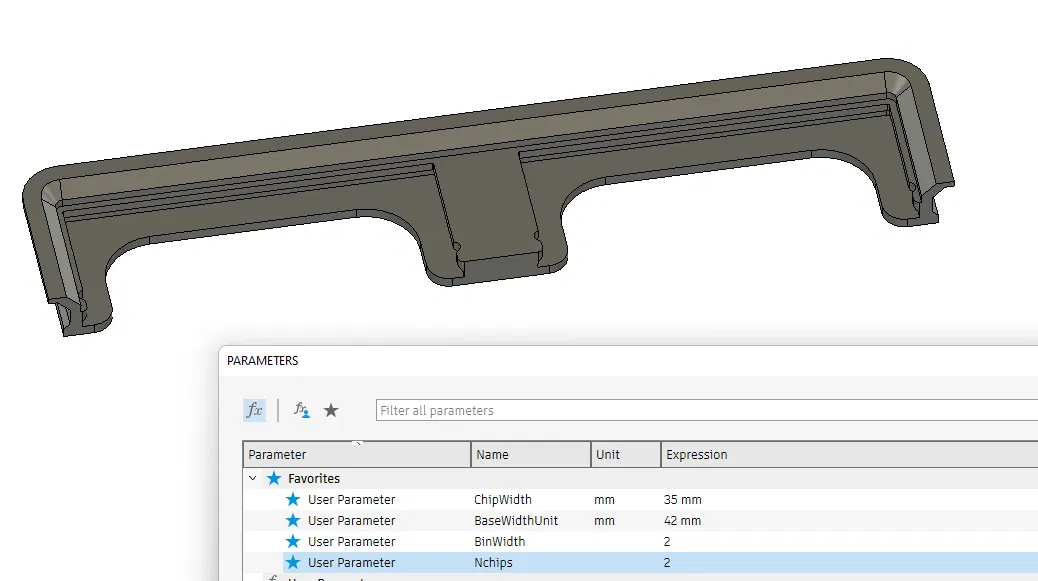Click ChipWidth unit mm cell
The image size is (1038, 581).
point(604,500)
